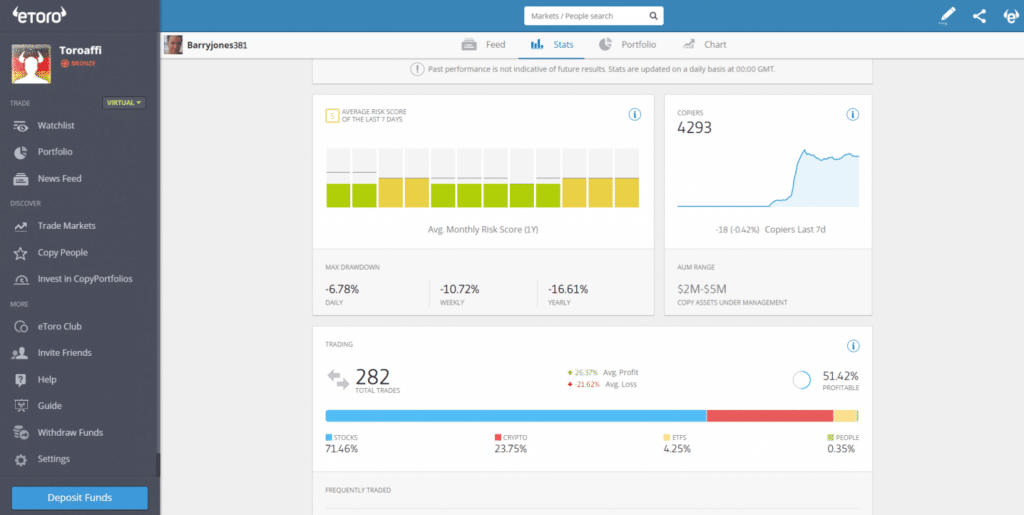Image resolution: width=1024 pixels, height=515 pixels.
Task: Click the Barryjones381 profile avatar
Action: tap(173, 45)
